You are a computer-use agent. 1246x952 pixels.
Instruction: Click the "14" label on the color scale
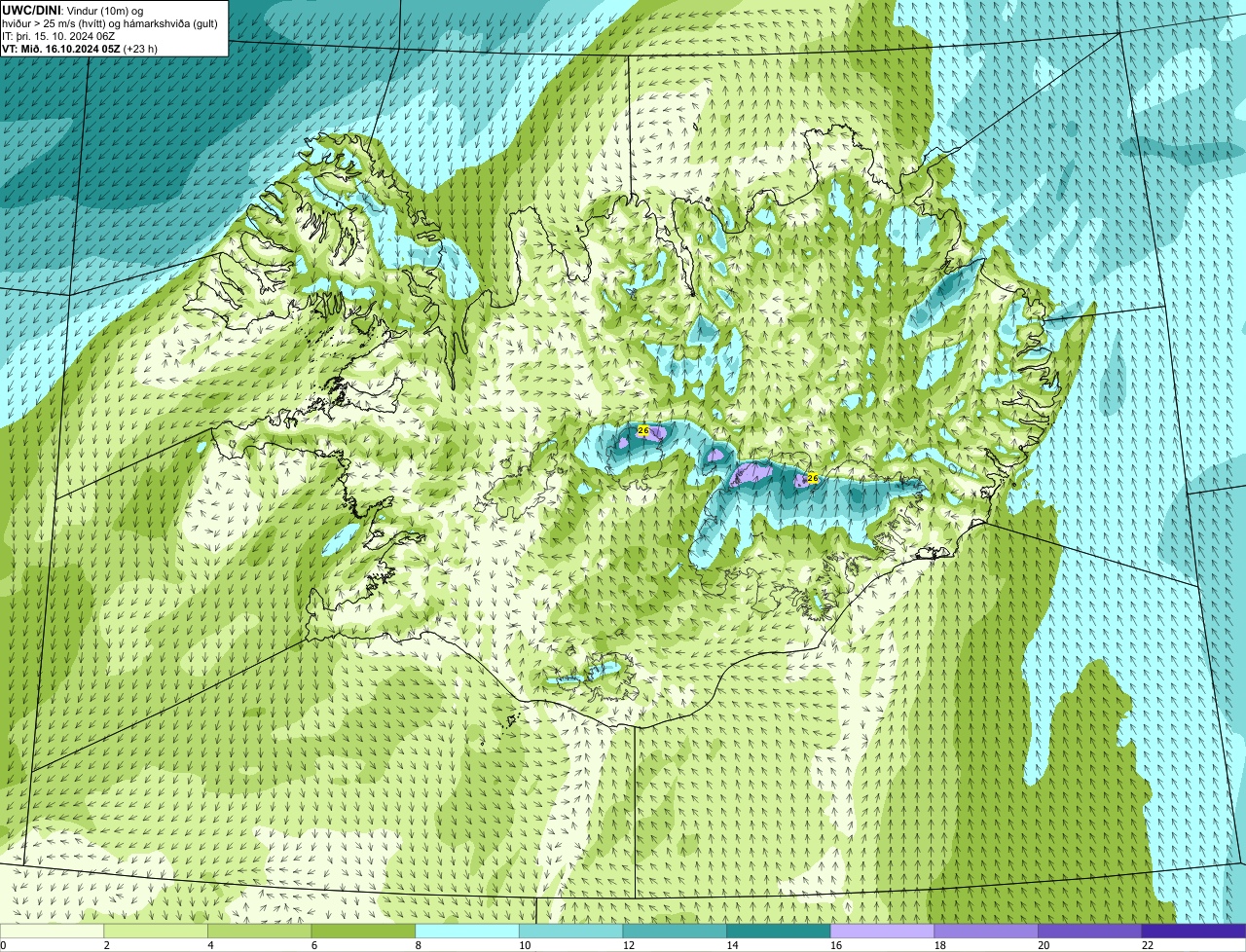(732, 945)
